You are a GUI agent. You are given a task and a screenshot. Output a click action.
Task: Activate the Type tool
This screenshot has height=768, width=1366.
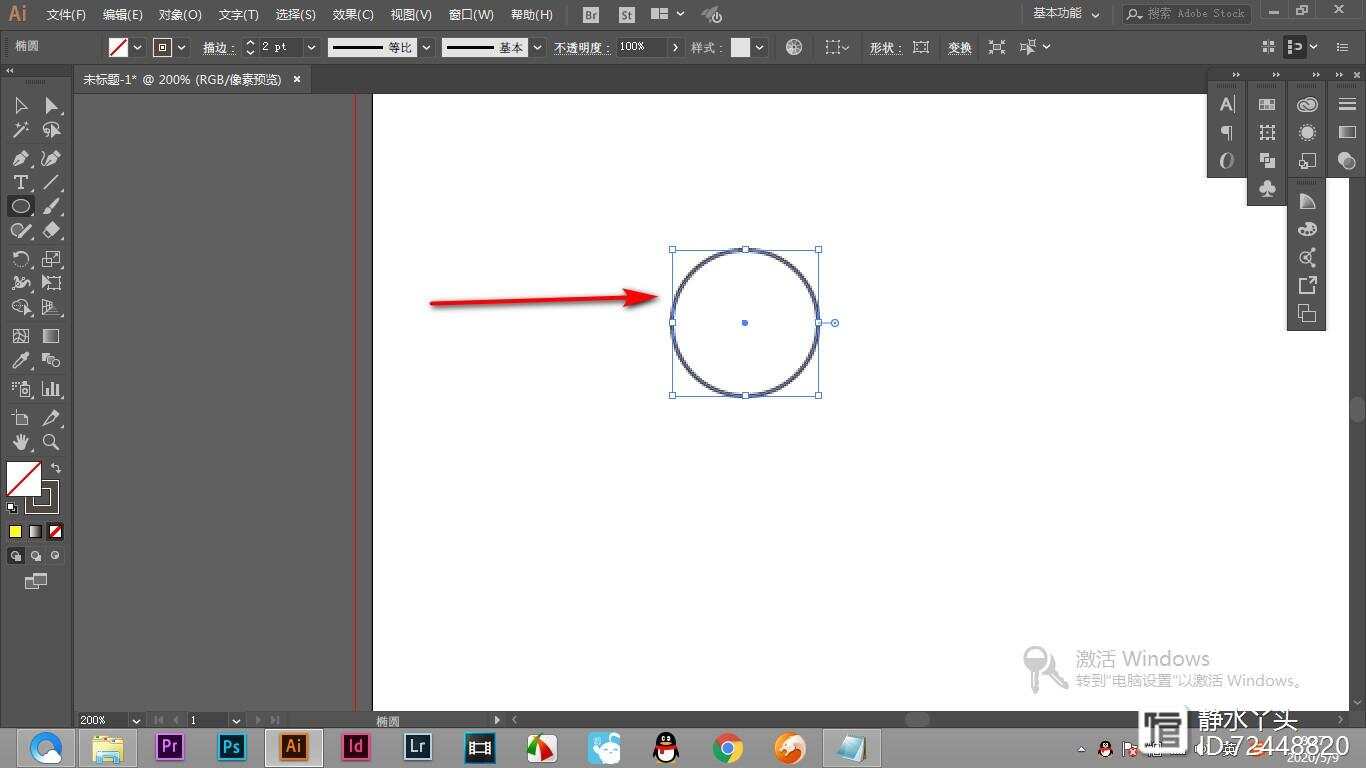click(20, 182)
